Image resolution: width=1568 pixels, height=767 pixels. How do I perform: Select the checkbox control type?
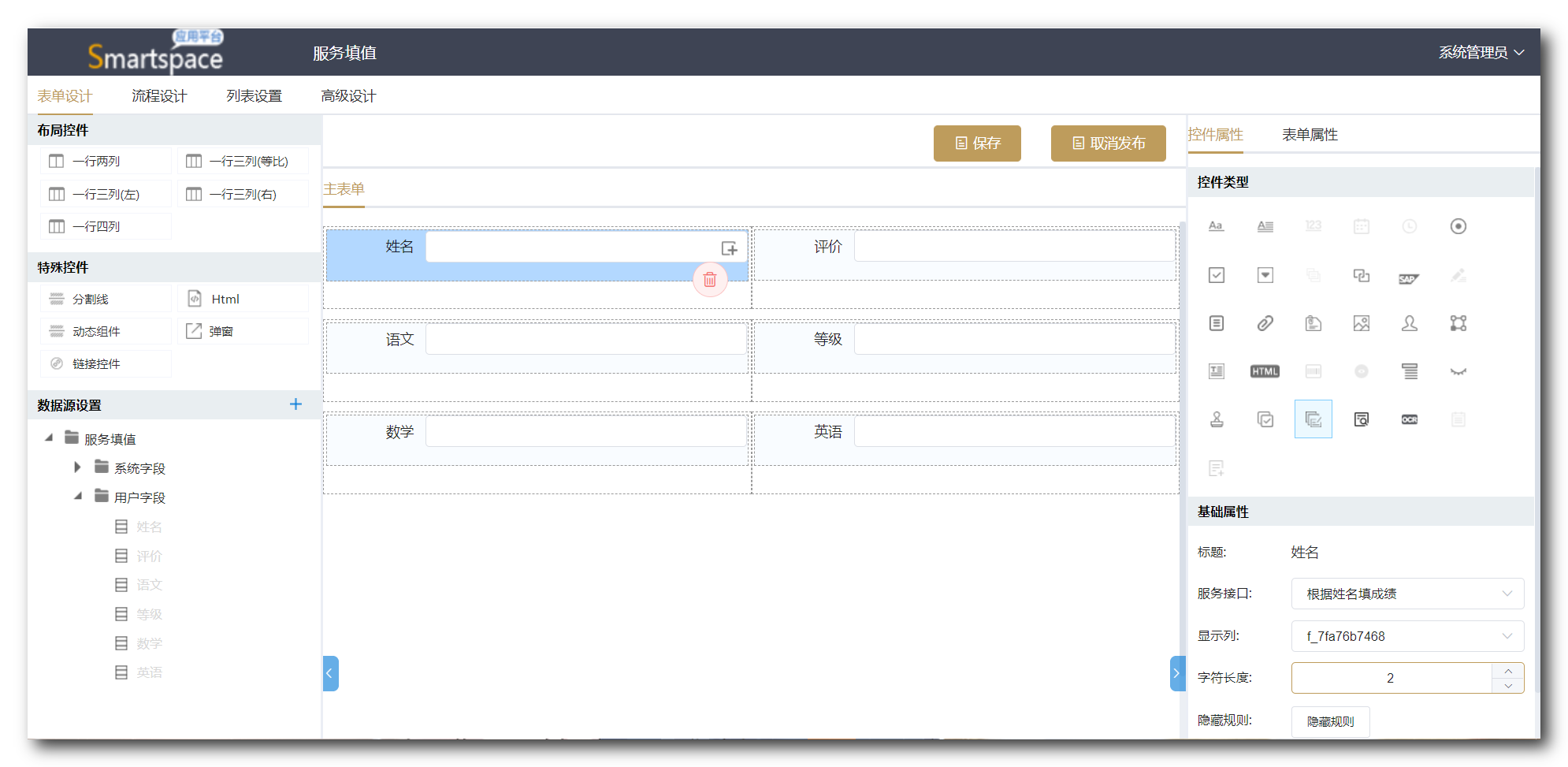(1217, 275)
